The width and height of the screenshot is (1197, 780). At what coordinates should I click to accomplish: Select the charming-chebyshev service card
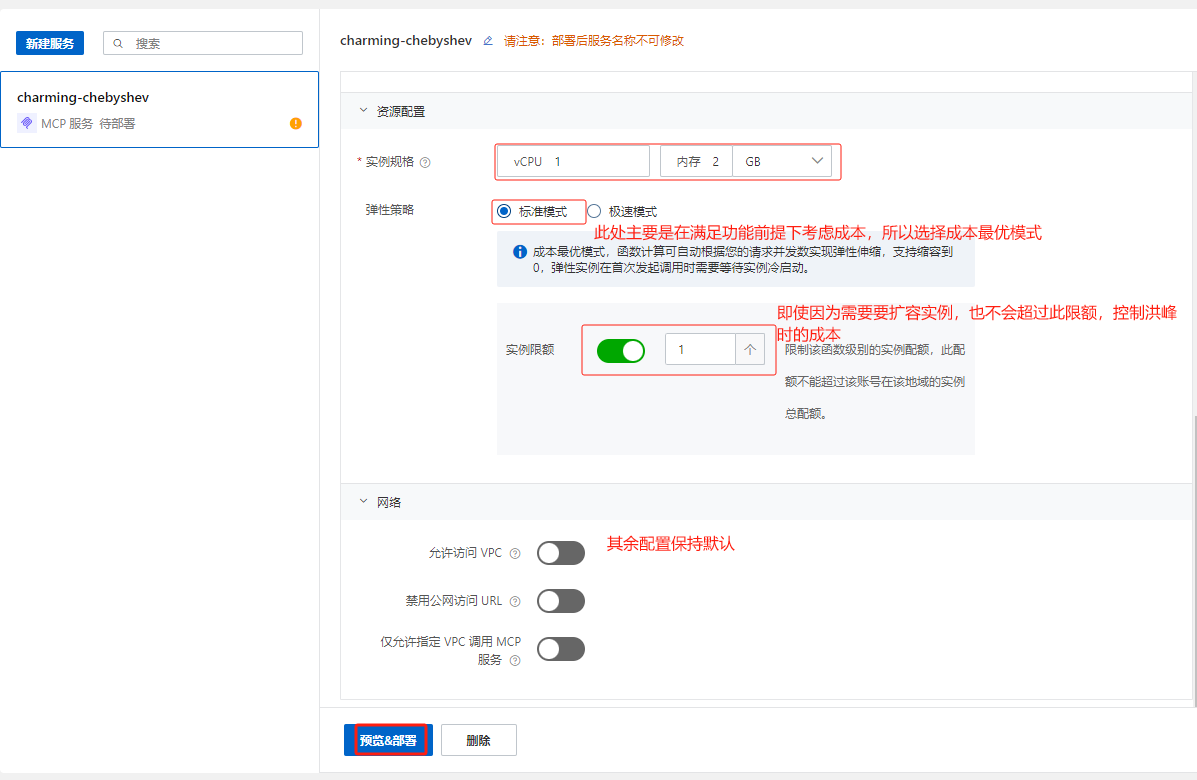click(x=160, y=109)
